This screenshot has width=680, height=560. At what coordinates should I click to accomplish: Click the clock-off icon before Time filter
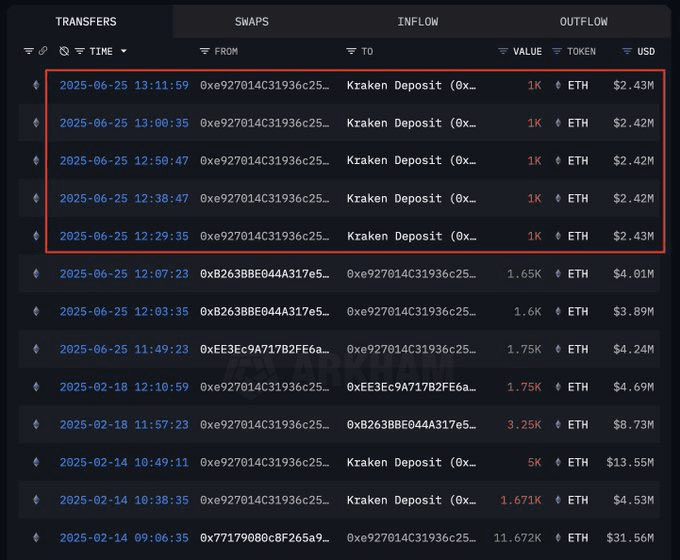click(x=64, y=51)
